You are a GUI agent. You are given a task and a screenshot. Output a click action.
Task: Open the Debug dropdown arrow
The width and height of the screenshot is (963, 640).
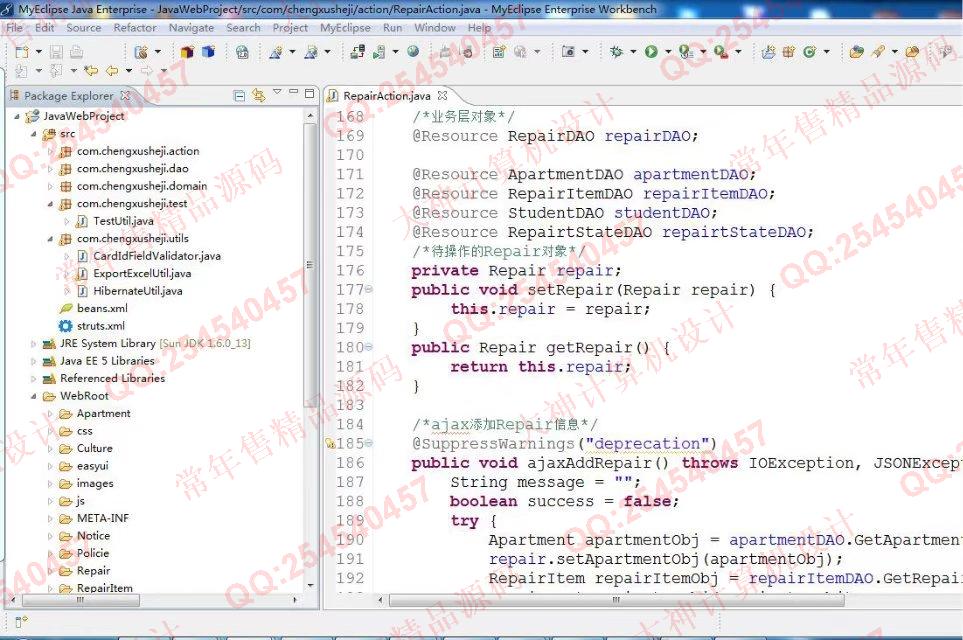point(633,52)
